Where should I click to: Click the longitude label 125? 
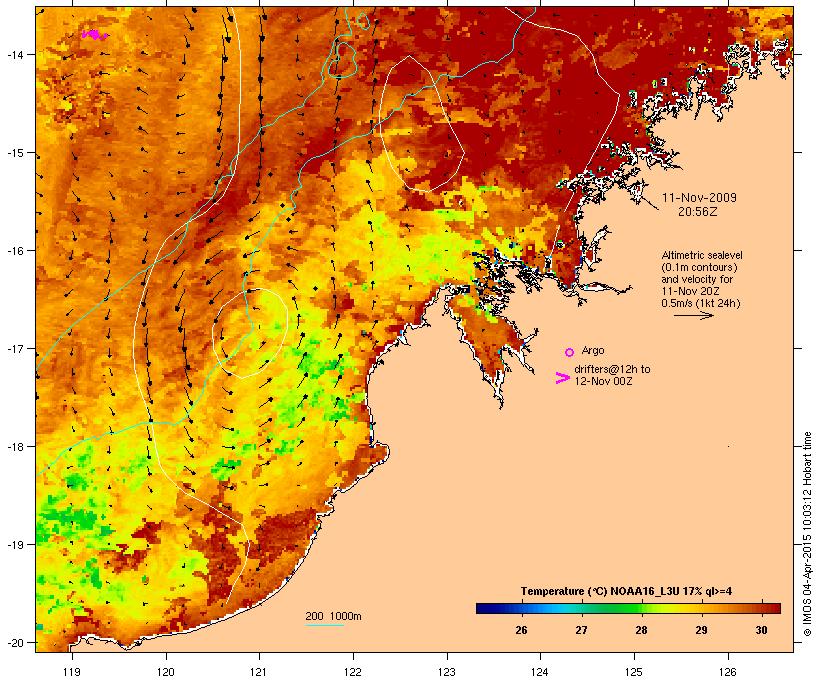634,672
